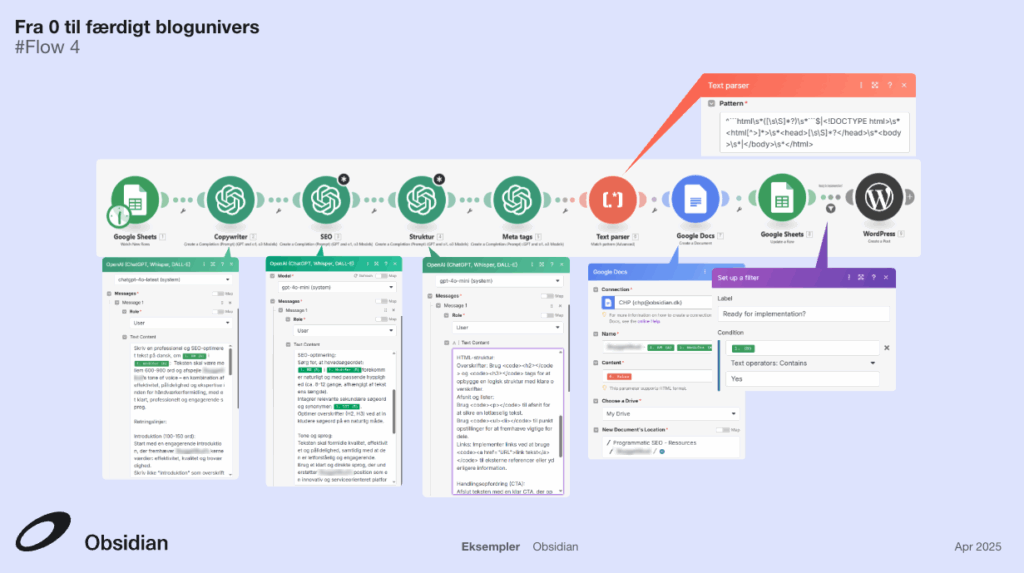The width and height of the screenshot is (1024, 573).
Task: Collapse Message 1 in Copywriter panel
Action: [117, 303]
